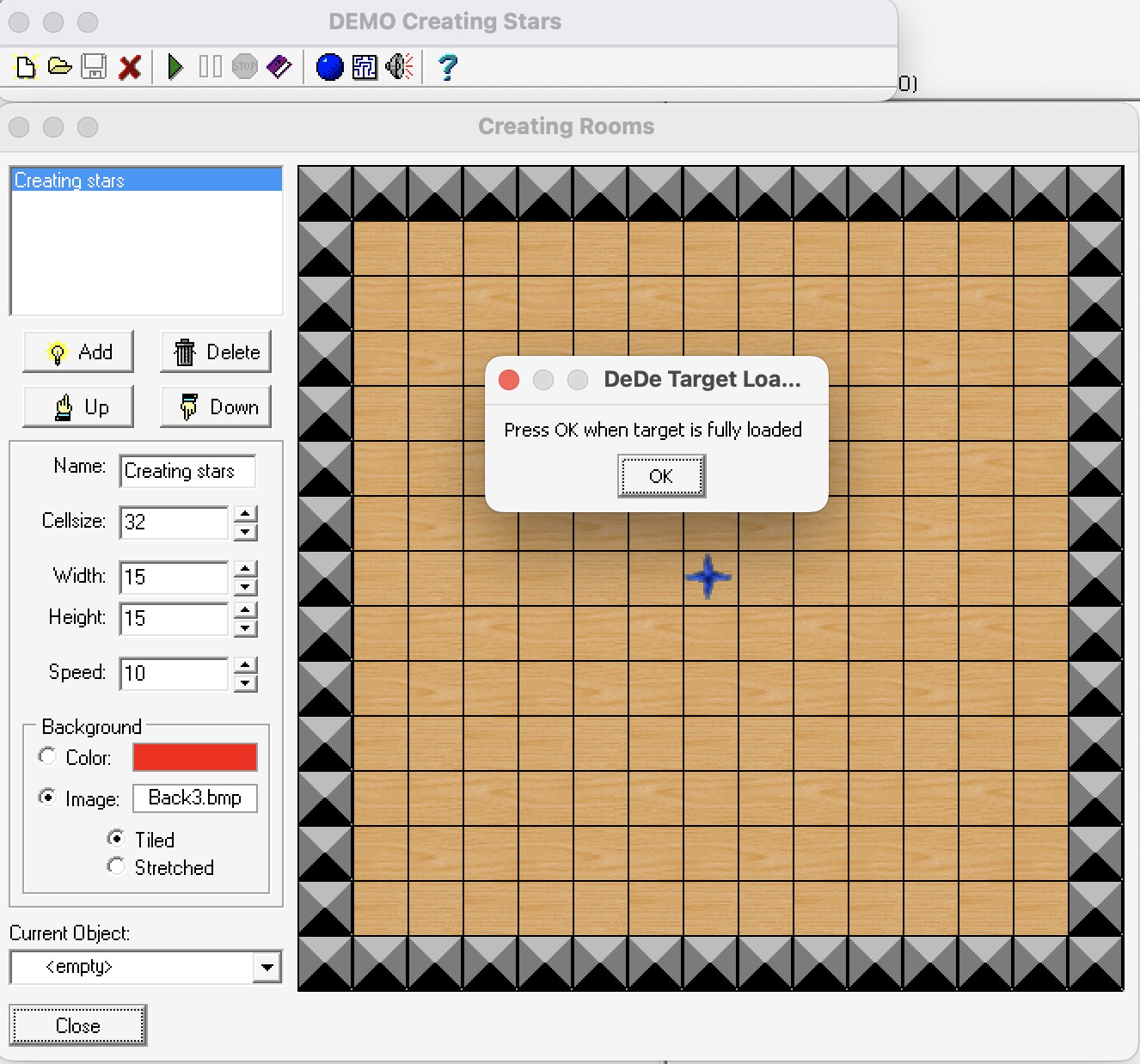Click the Open folder toolbar icon
The image size is (1140, 1064).
[x=59, y=66]
